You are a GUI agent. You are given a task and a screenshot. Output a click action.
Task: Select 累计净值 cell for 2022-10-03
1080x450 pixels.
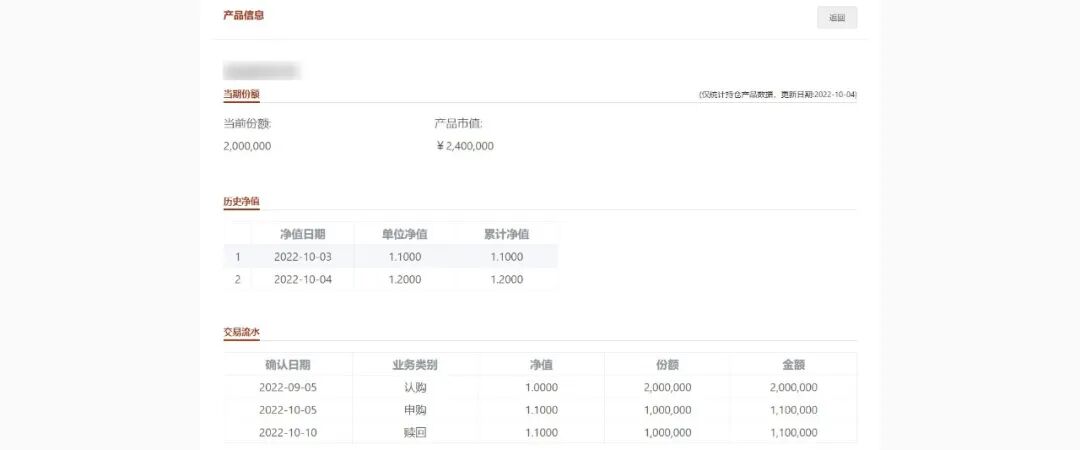pos(506,256)
